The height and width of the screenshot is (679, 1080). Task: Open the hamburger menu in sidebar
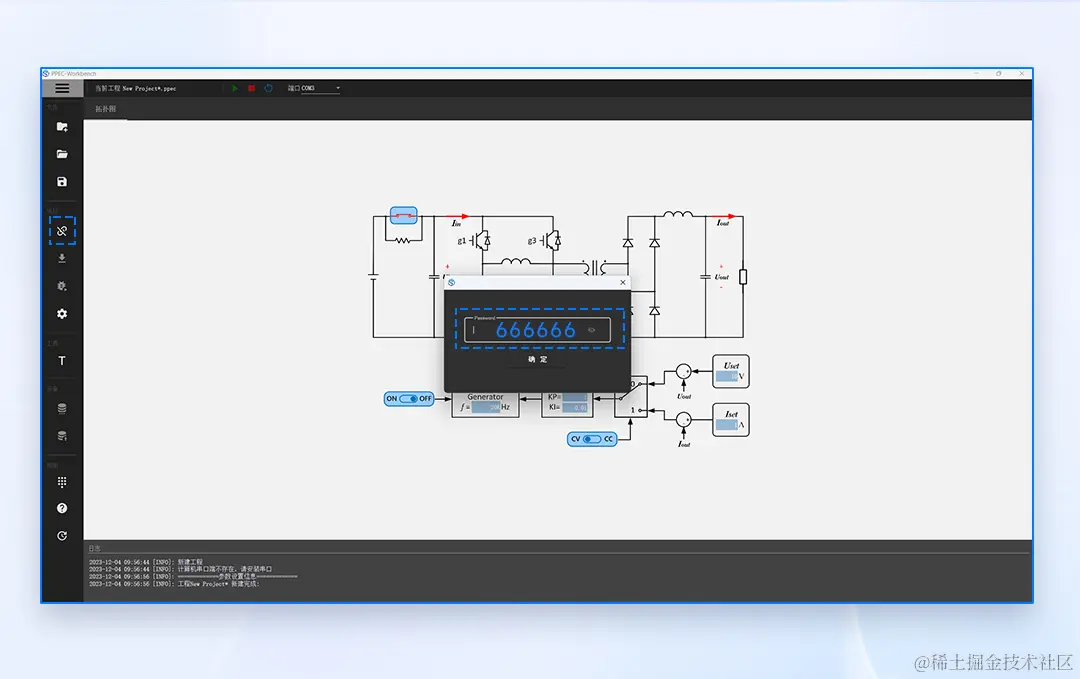point(62,88)
